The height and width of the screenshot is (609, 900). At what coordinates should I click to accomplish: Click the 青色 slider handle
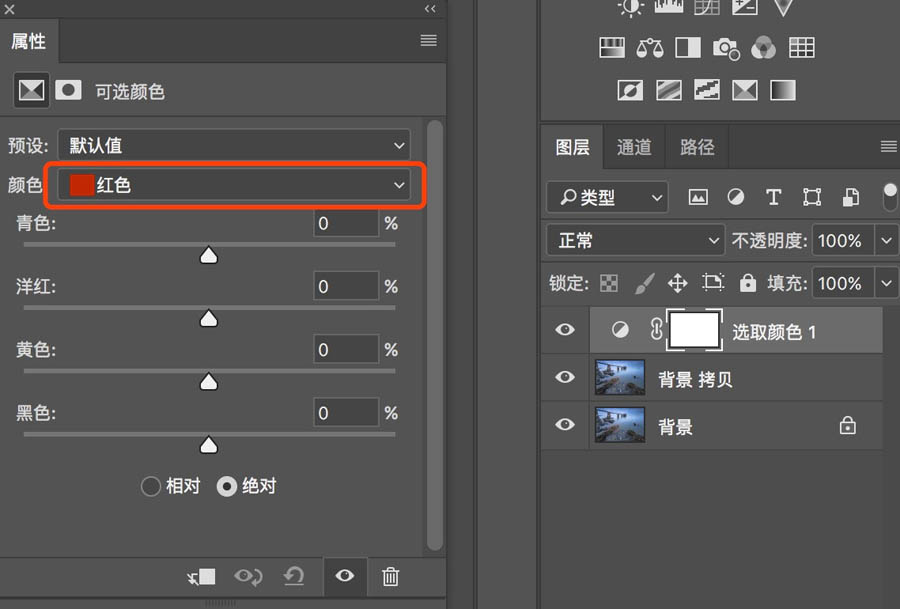pyautogui.click(x=209, y=255)
